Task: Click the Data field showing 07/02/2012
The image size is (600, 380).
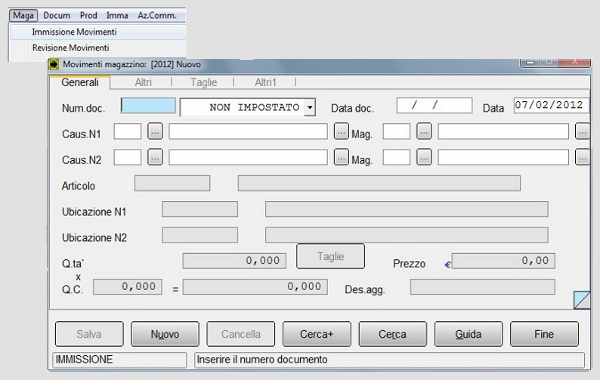Action: coord(551,105)
